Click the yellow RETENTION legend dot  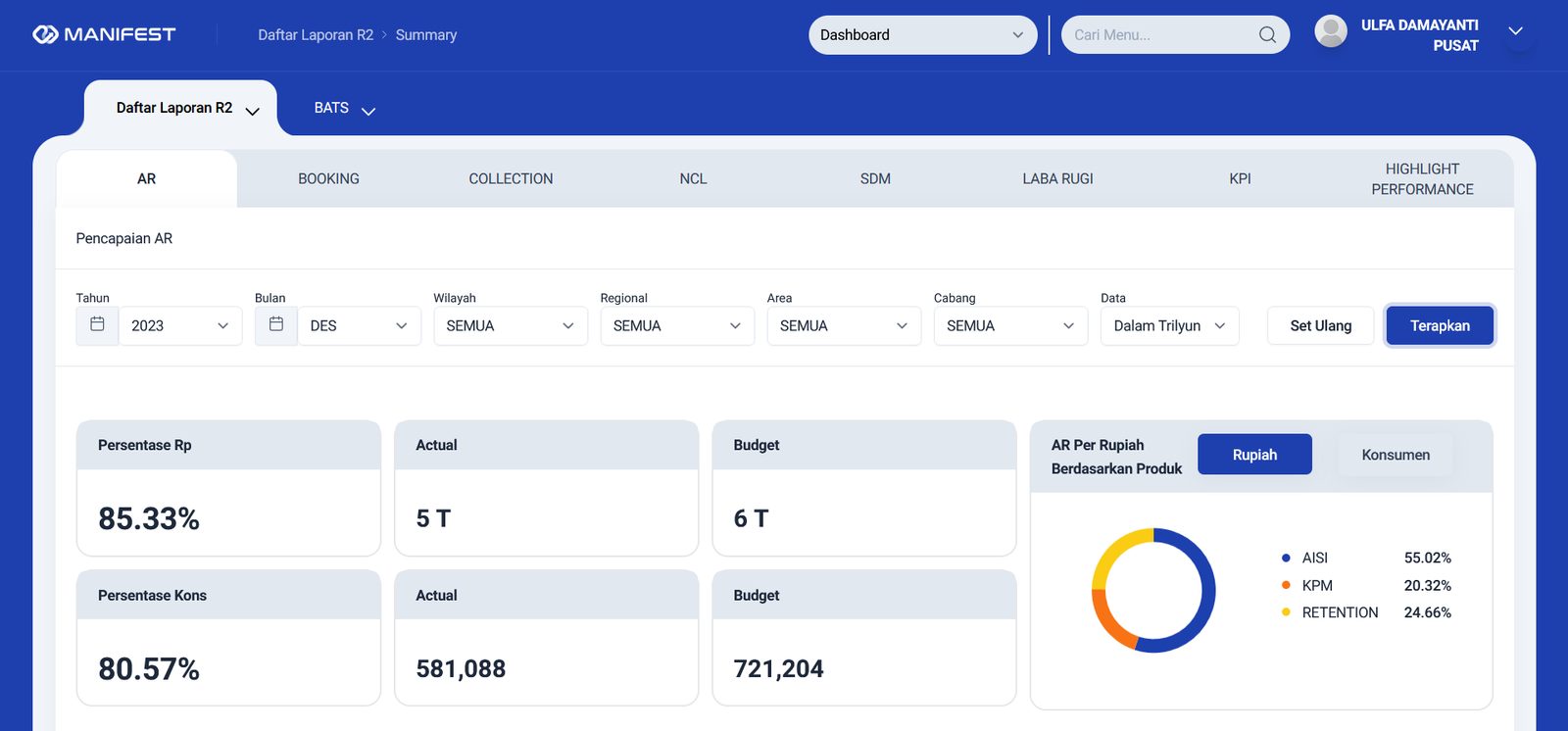tap(1286, 613)
